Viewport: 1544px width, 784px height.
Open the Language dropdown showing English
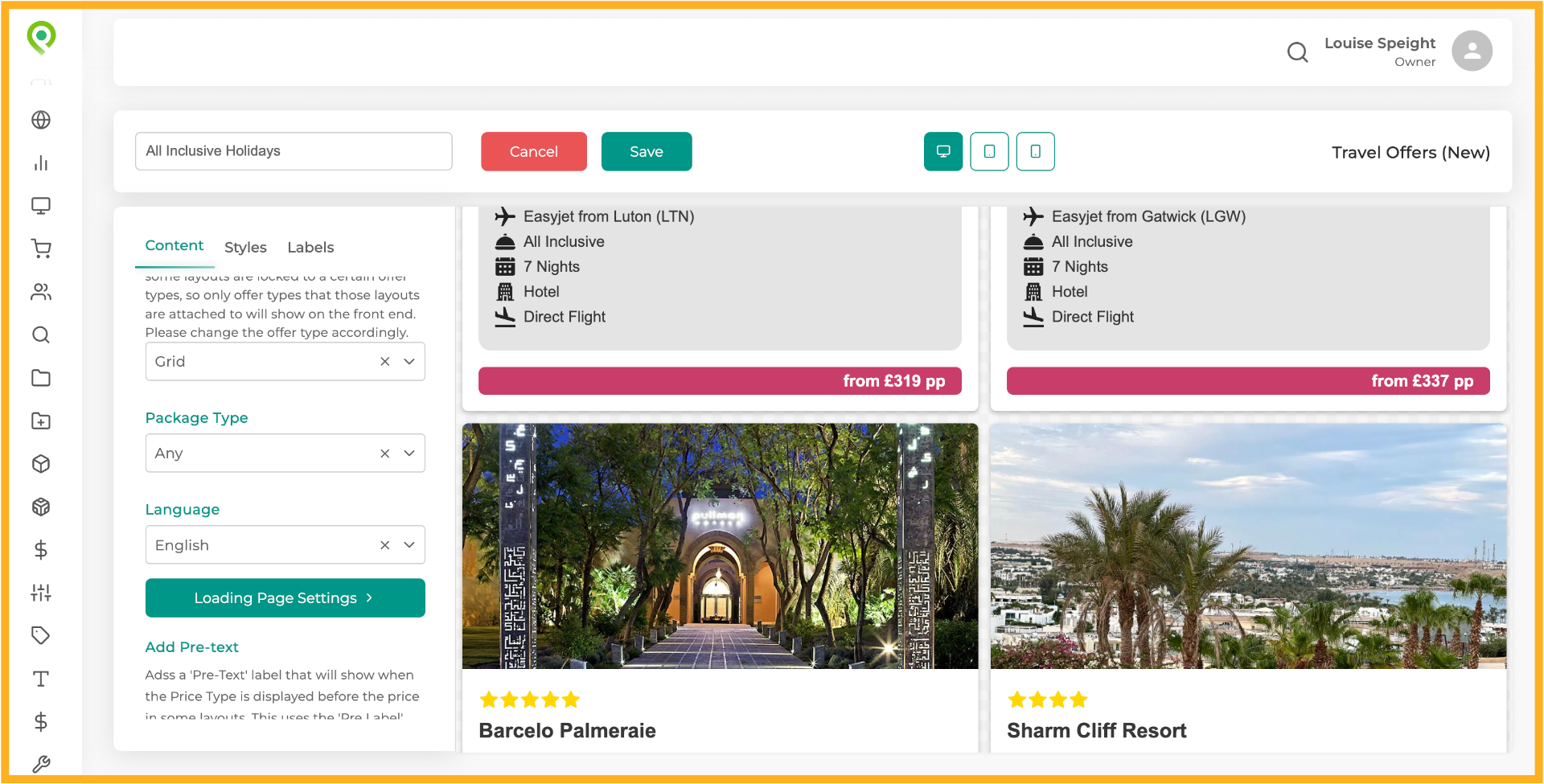click(x=285, y=544)
